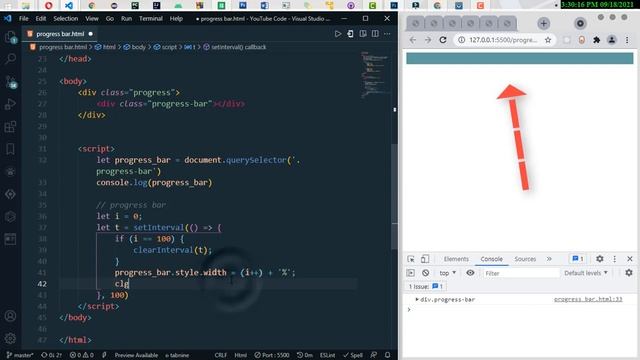The image size is (640, 360).
Task: Open the html breadcrumb dropdown
Action: [105, 47]
